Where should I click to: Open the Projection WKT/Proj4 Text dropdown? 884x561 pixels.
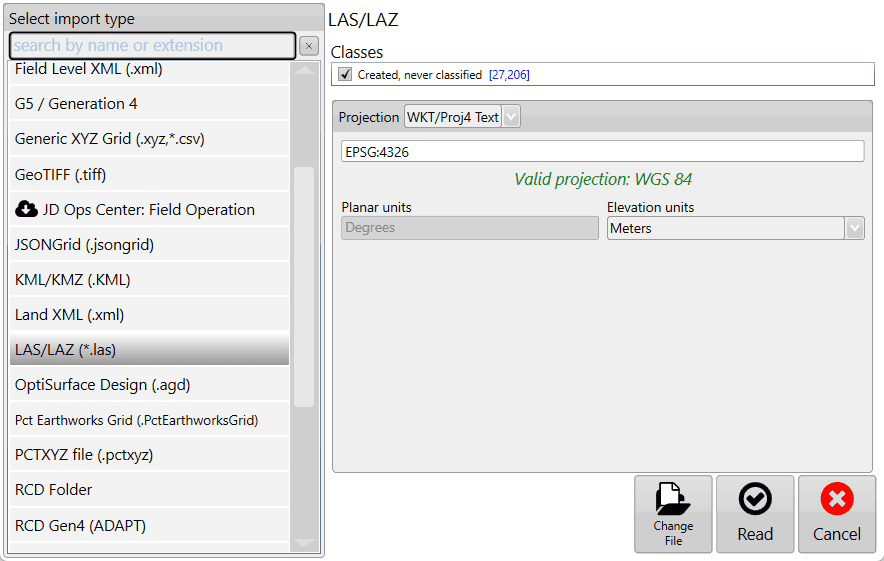pyautogui.click(x=511, y=117)
